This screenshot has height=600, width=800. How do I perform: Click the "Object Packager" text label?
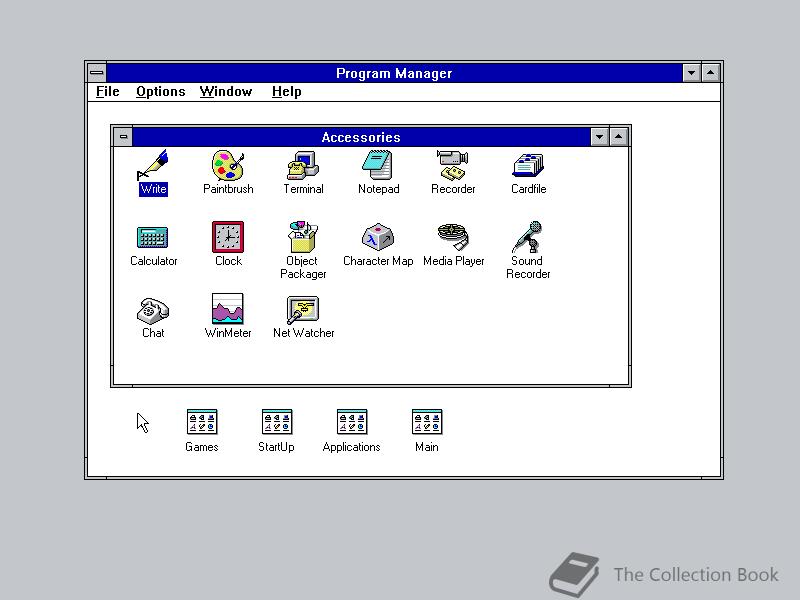pos(303,267)
